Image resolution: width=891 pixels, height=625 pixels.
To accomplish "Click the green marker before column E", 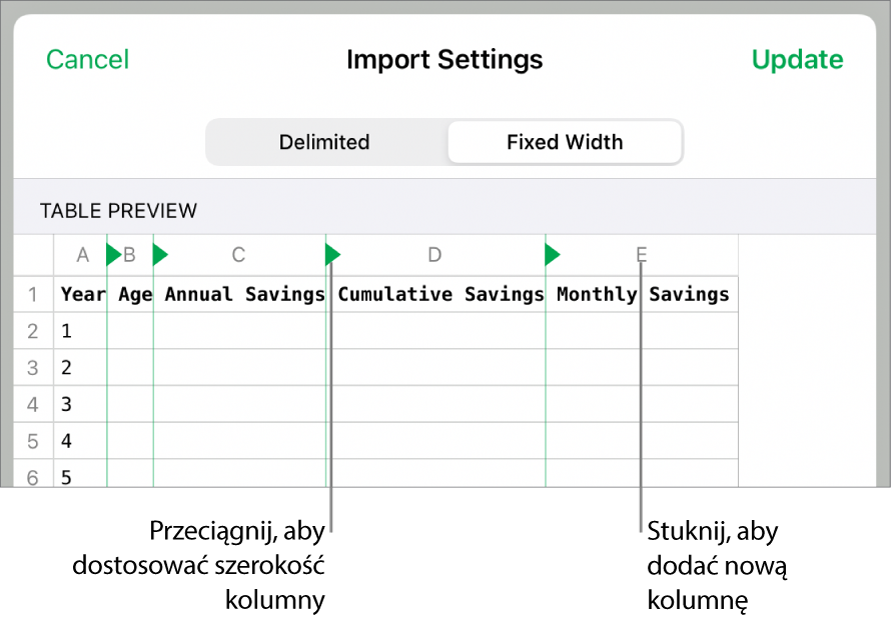I will coord(552,256).
